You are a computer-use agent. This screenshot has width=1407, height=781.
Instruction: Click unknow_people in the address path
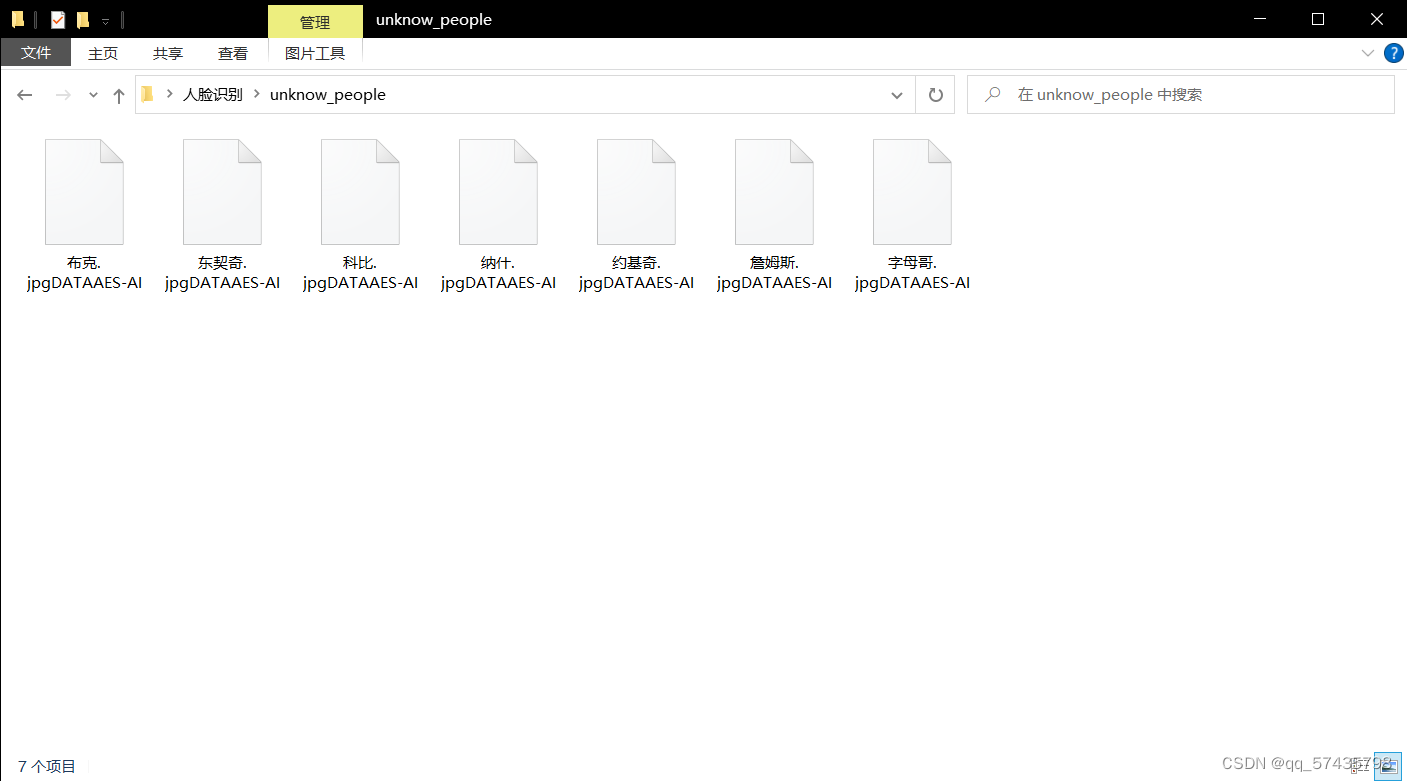(x=328, y=95)
